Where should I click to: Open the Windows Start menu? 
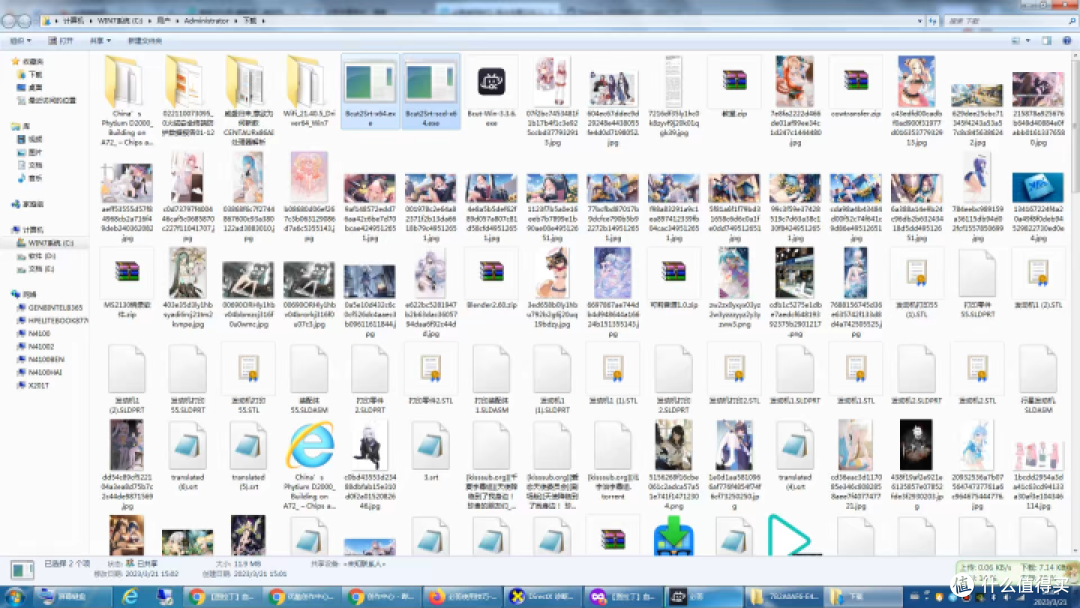(14, 596)
